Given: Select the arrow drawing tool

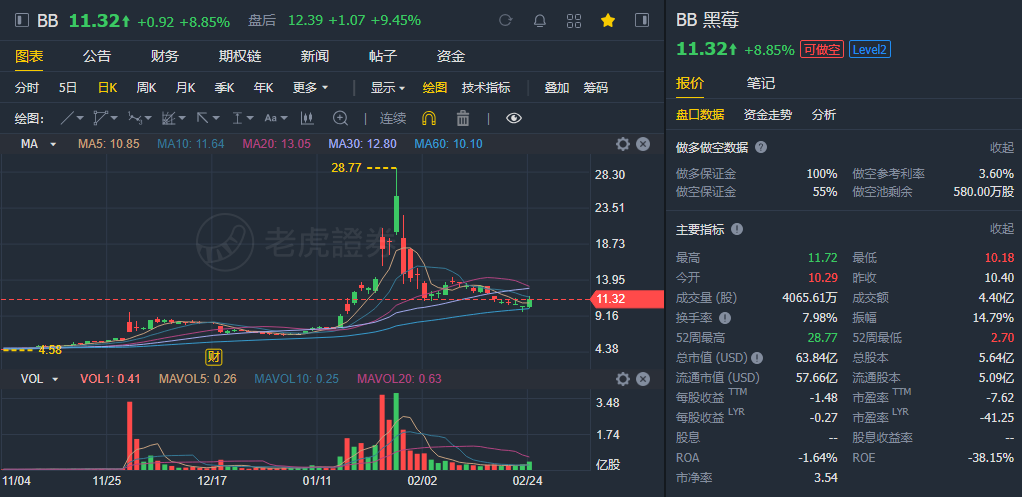Looking at the screenshot, I should [x=202, y=118].
